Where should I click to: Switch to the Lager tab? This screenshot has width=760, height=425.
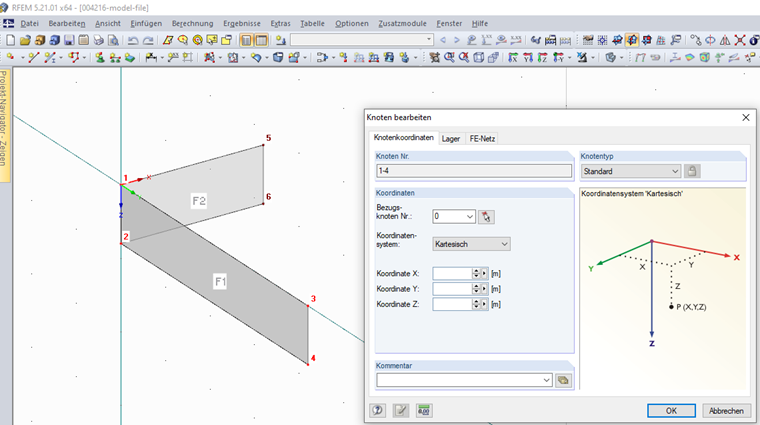tap(451, 139)
